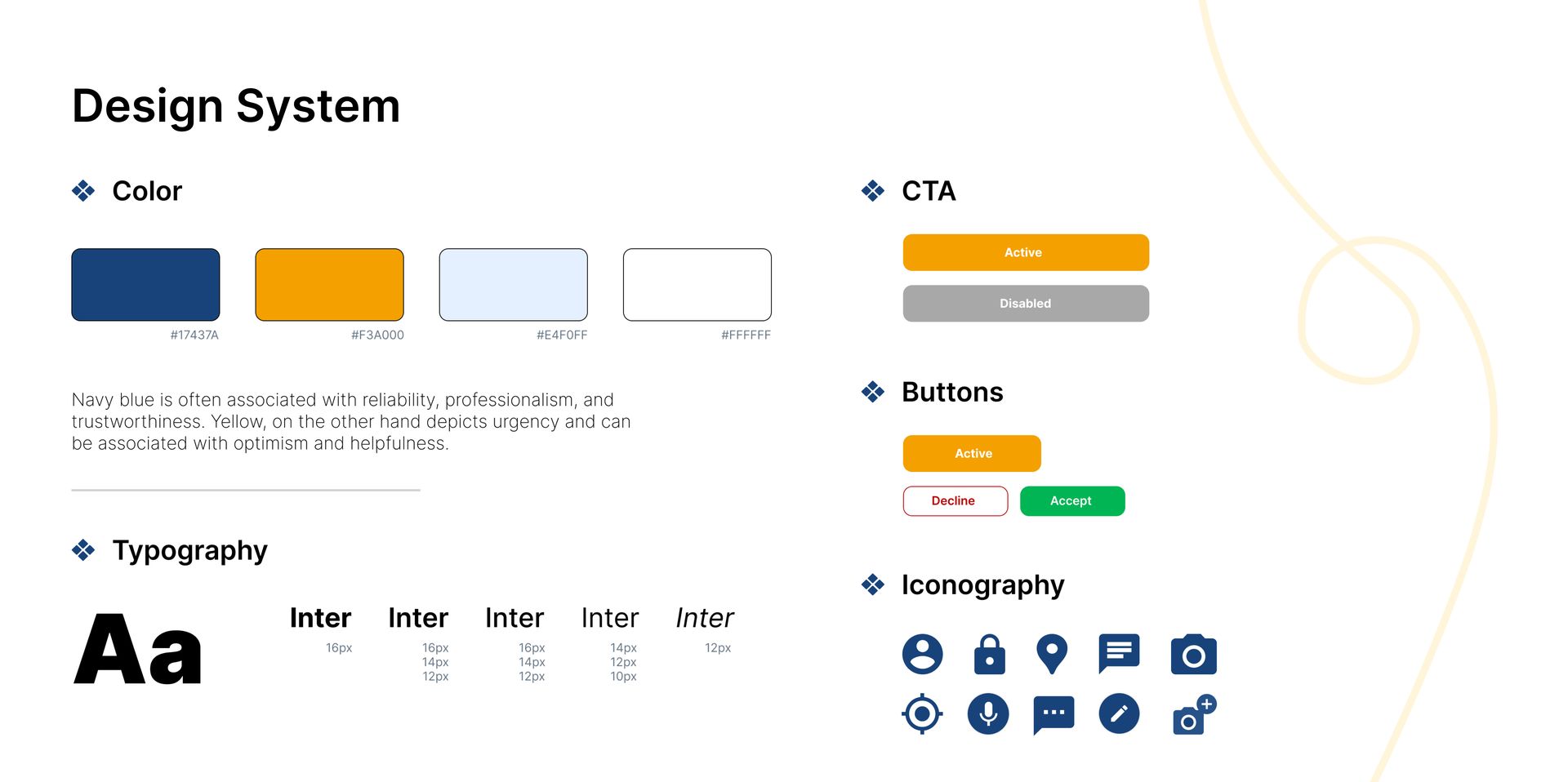Select the pencil edit icon

1119,714
